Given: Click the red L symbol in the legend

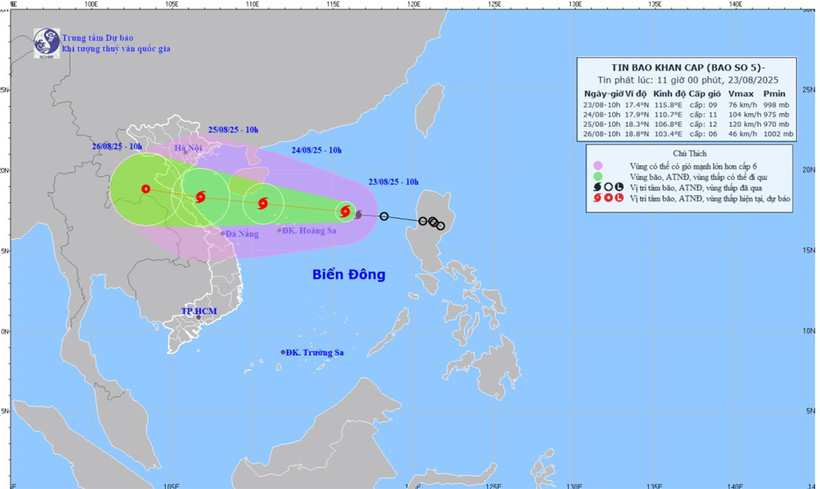Looking at the screenshot, I should (x=619, y=198).
